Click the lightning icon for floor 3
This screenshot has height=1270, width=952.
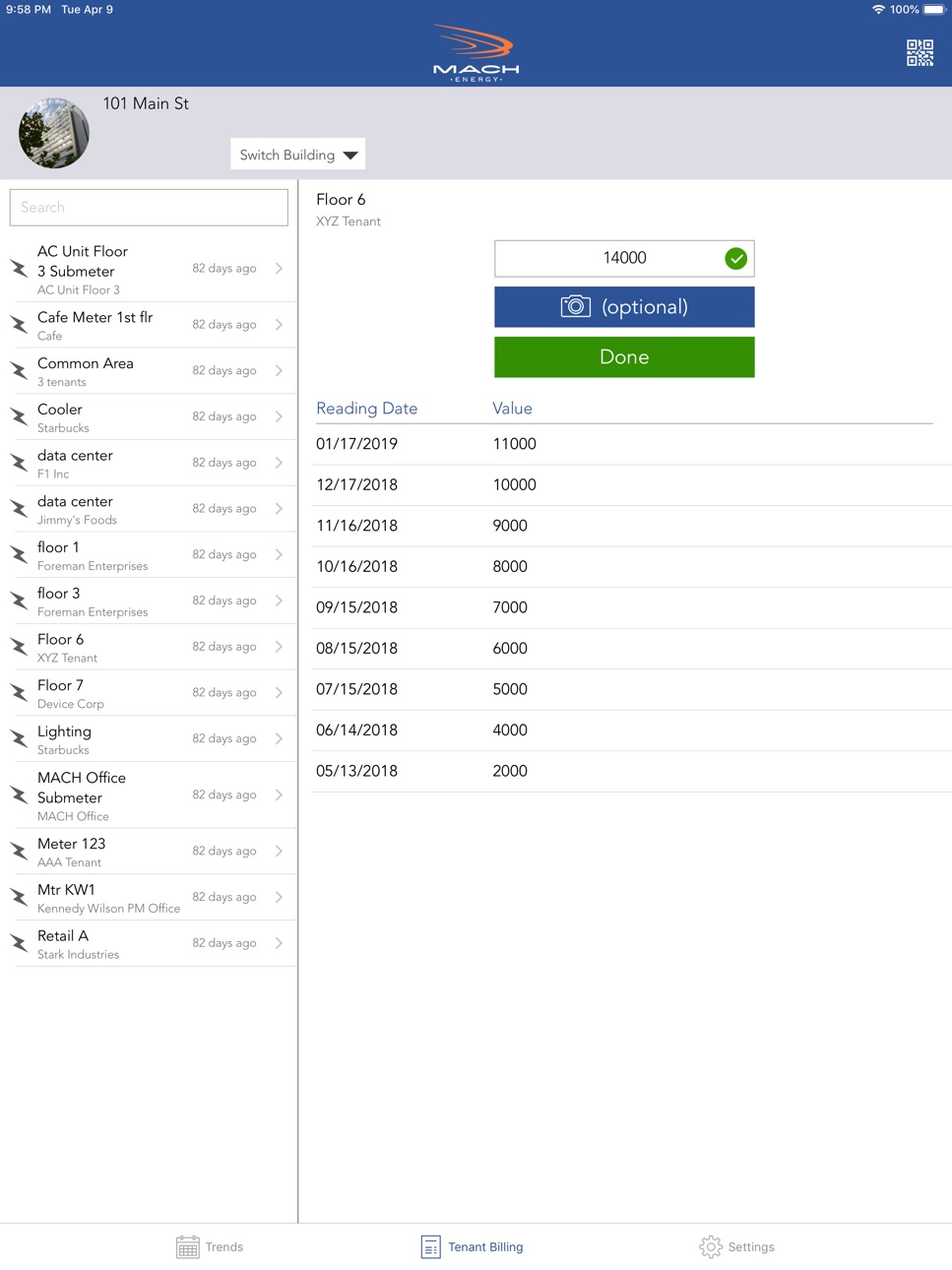pos(19,601)
